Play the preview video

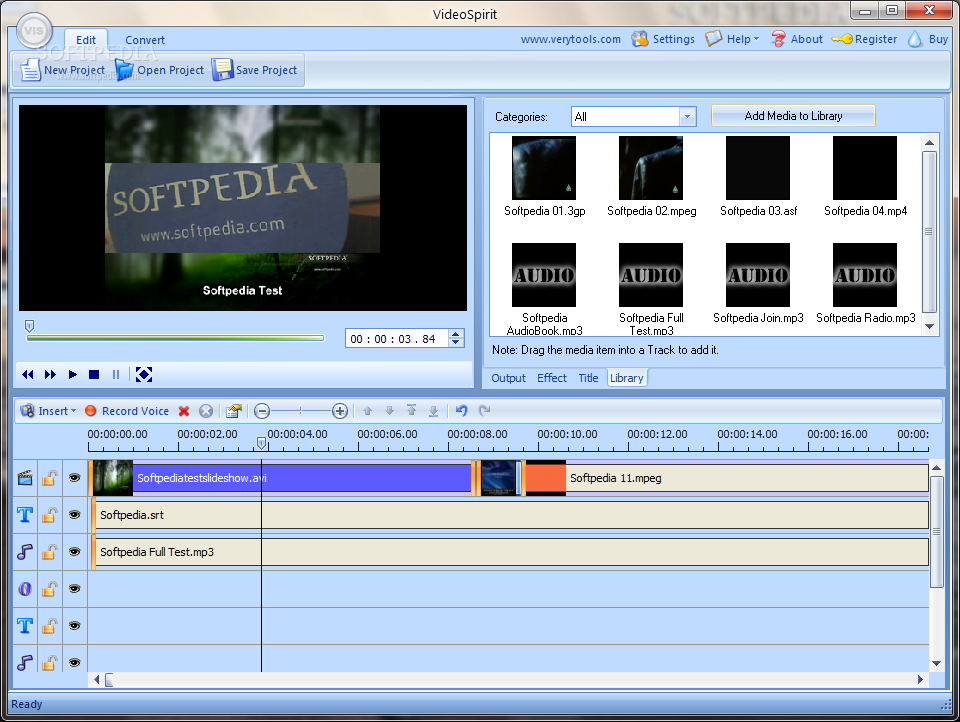point(72,374)
